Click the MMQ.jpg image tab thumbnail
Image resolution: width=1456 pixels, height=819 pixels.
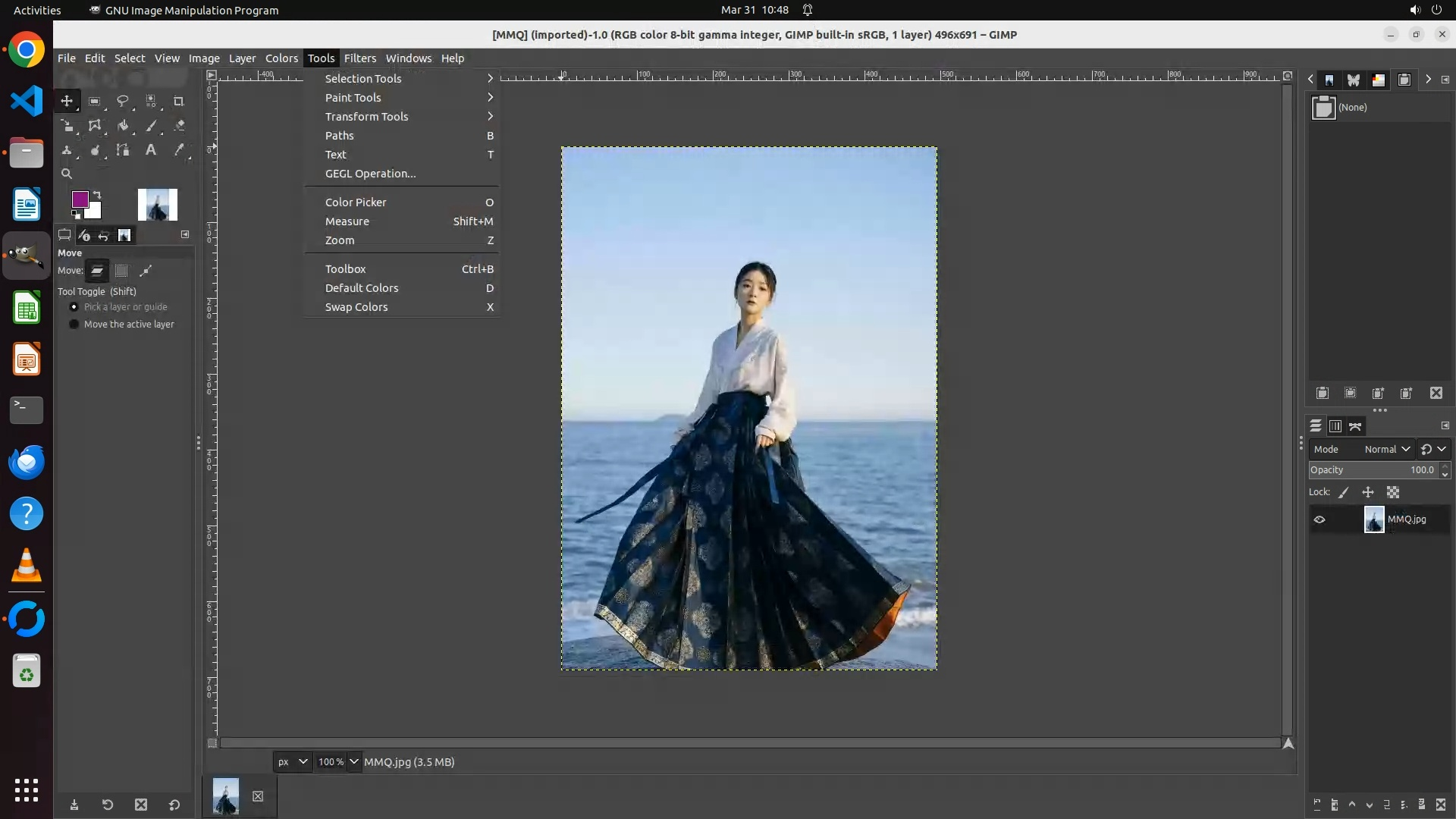click(x=225, y=796)
